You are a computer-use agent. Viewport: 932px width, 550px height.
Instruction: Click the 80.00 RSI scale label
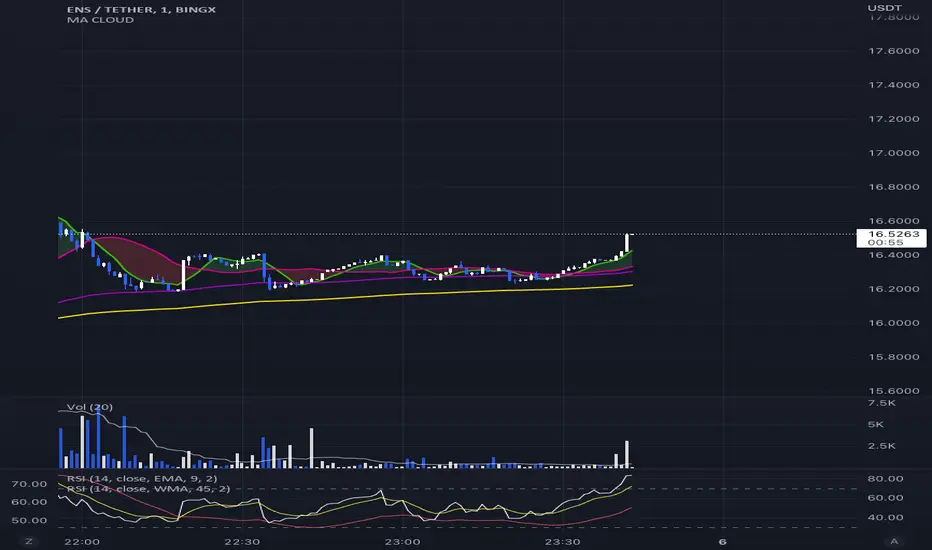pyautogui.click(x=885, y=479)
